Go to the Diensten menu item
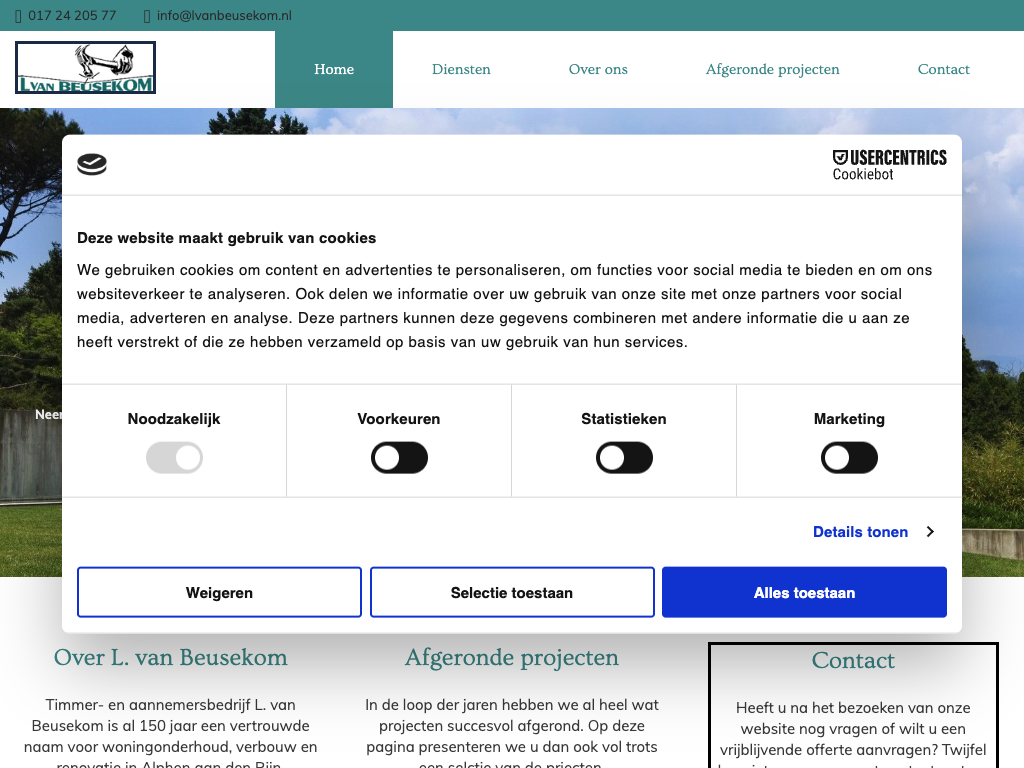The height and width of the screenshot is (768, 1024). point(461,69)
